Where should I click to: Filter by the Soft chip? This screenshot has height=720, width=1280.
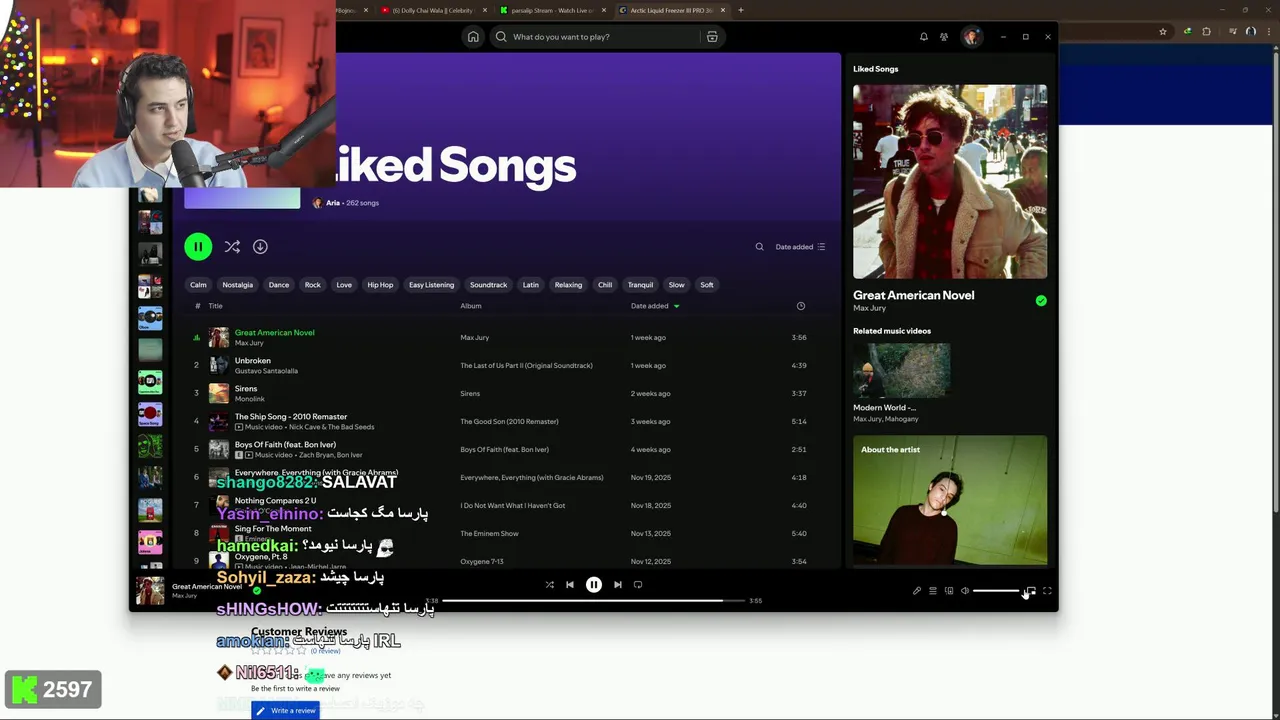(x=707, y=285)
